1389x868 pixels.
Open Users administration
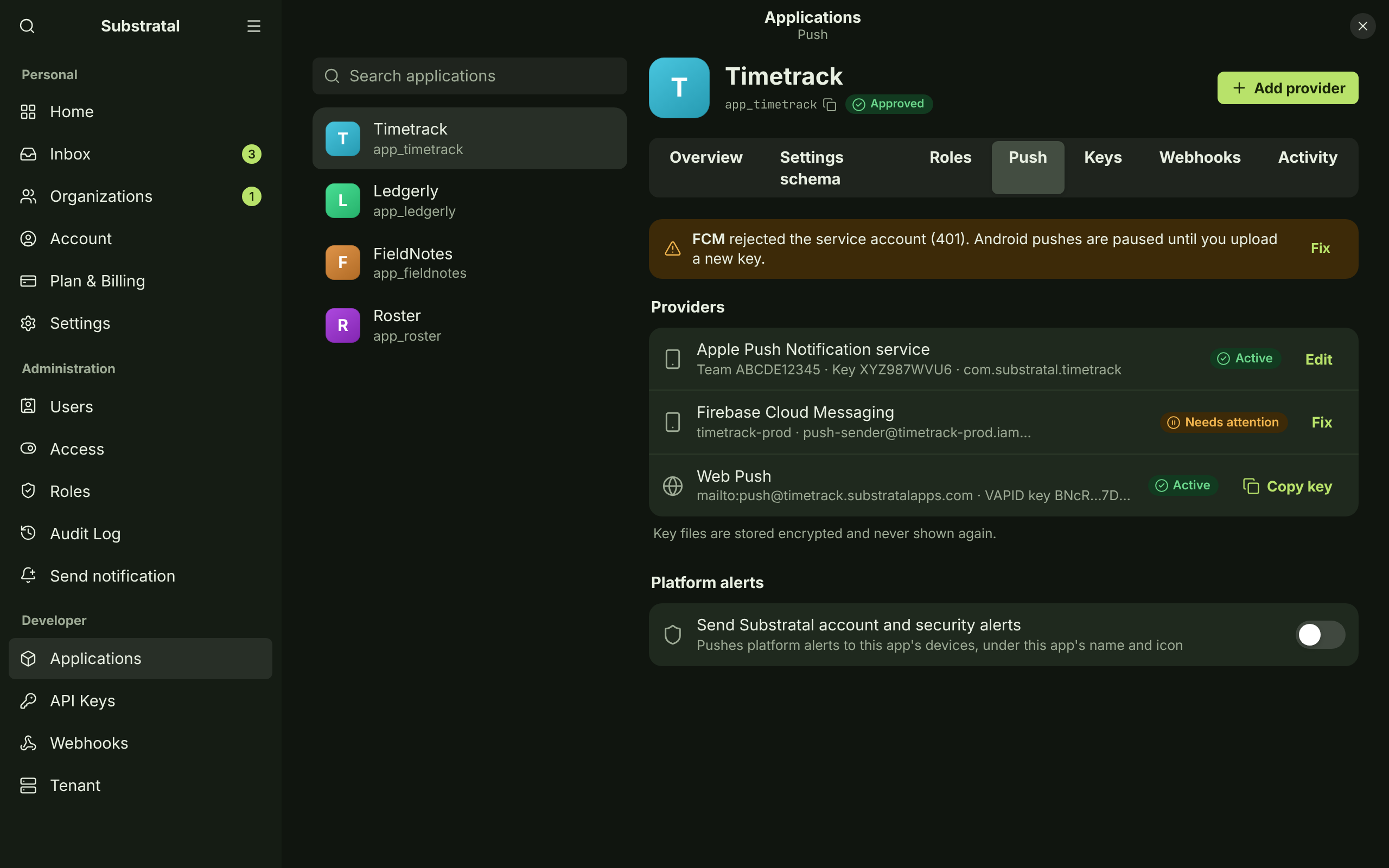pyautogui.click(x=141, y=406)
